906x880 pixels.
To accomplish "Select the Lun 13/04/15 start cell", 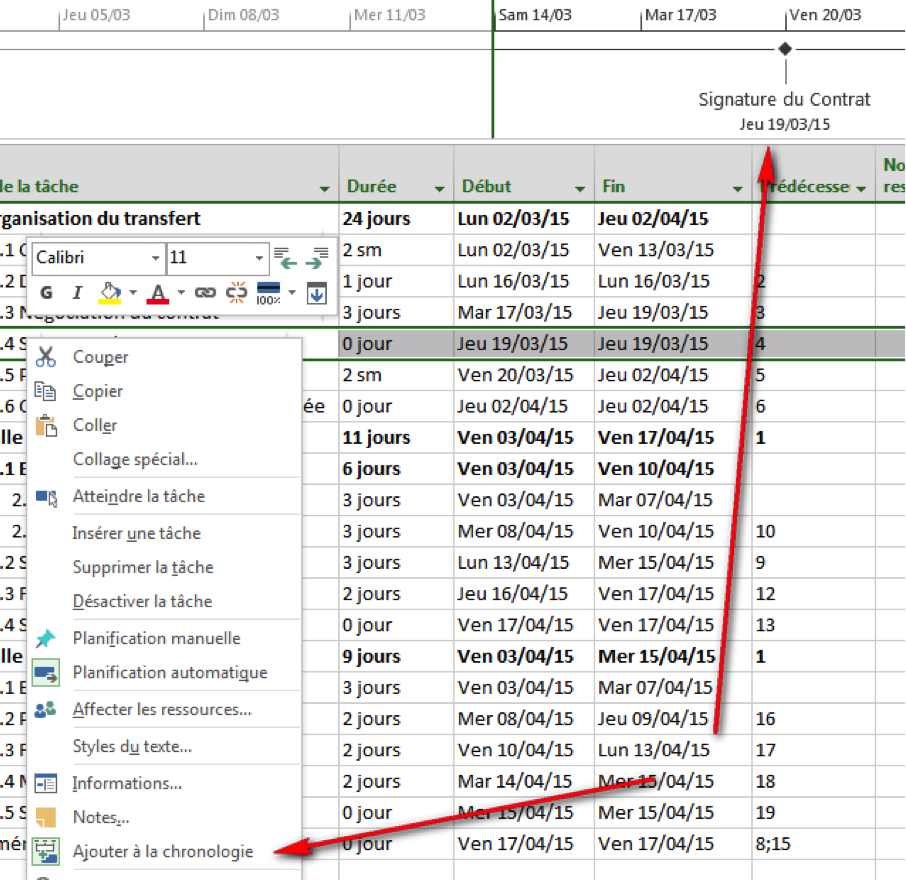I will 524,562.
